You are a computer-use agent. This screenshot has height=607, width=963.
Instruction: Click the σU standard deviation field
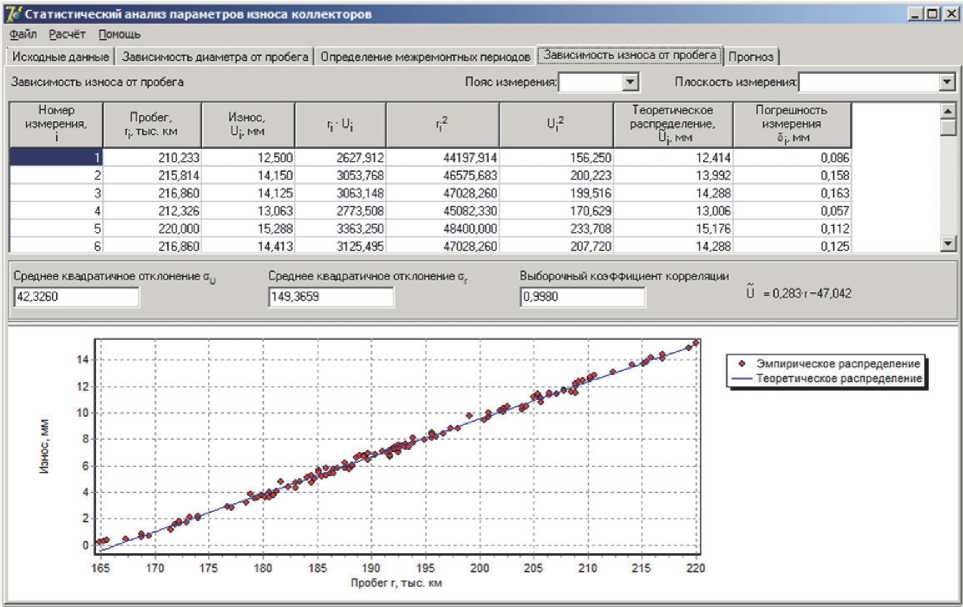76,297
